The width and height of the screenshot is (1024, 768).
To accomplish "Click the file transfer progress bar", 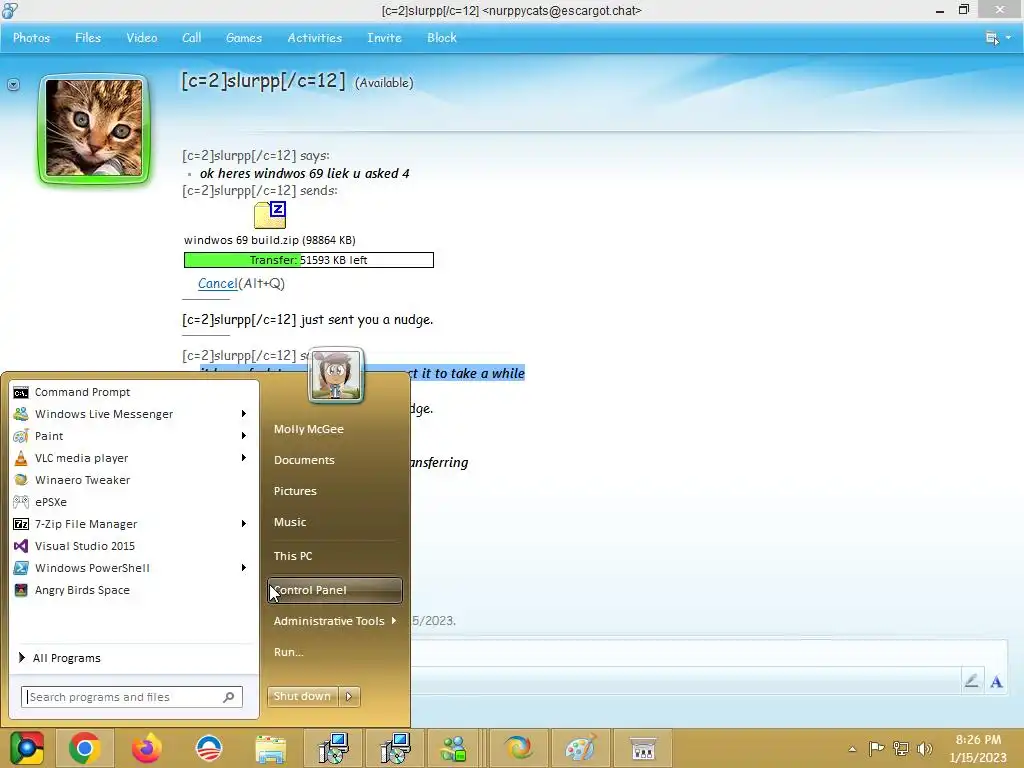I will pos(309,260).
